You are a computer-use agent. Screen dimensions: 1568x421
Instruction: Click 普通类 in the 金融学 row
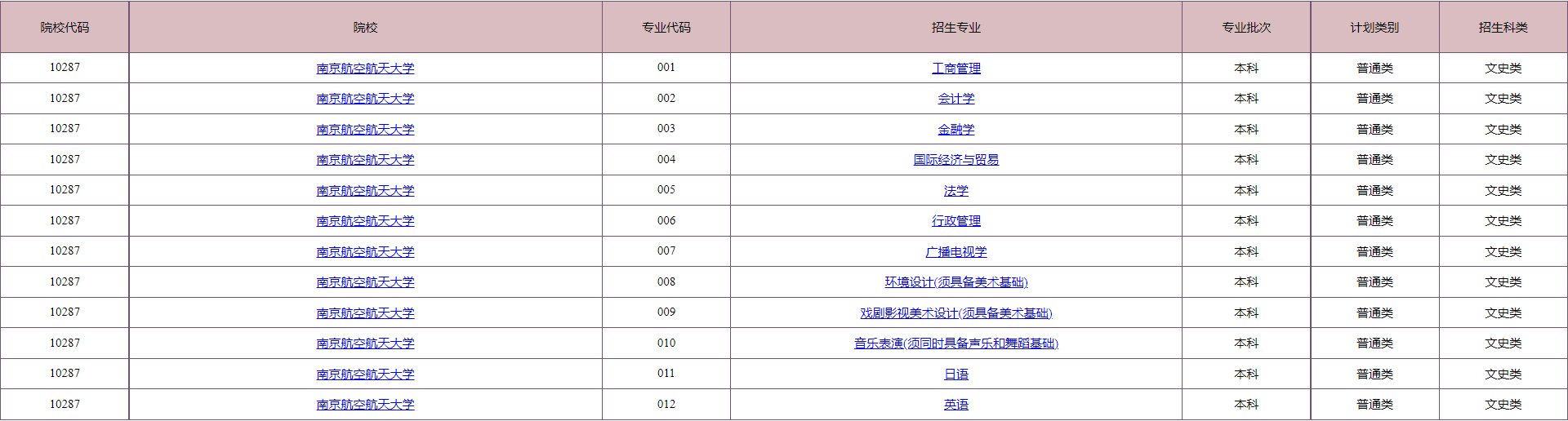pyautogui.click(x=1374, y=130)
